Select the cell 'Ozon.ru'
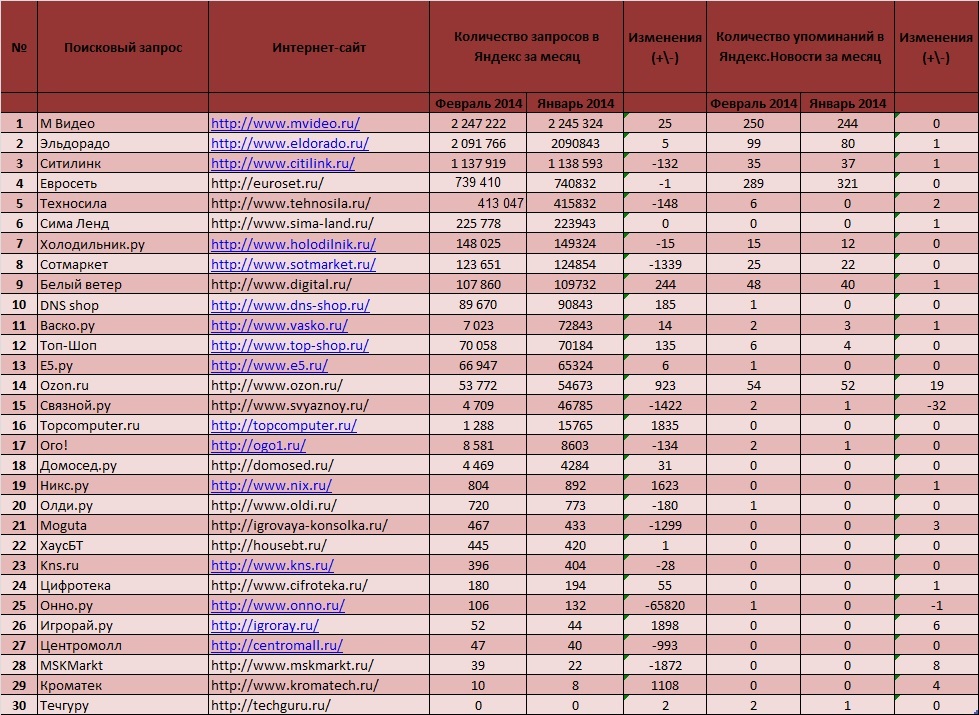Image resolution: width=979 pixels, height=715 pixels. coord(123,385)
